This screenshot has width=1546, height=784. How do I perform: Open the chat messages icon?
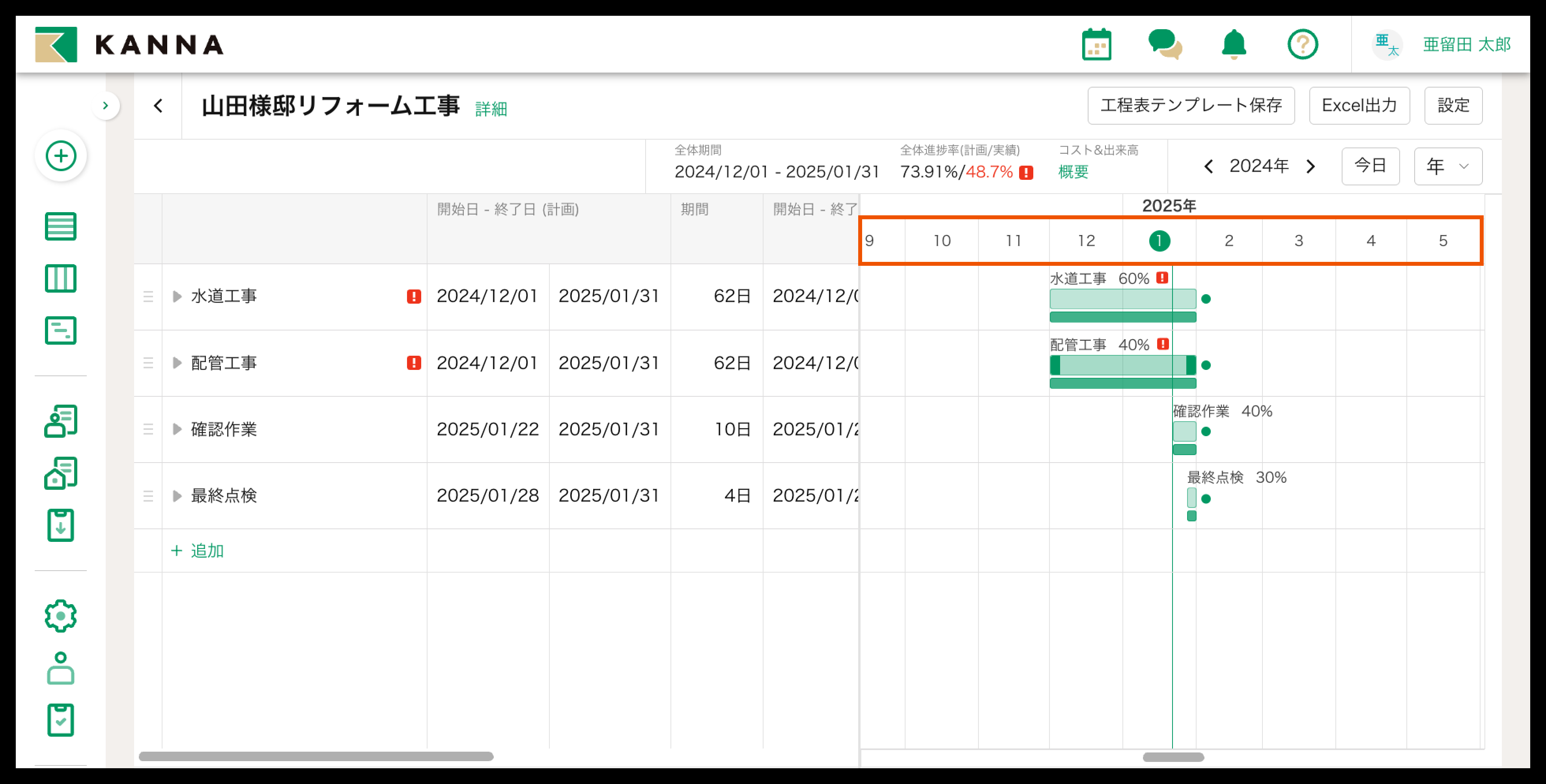pos(1164,45)
